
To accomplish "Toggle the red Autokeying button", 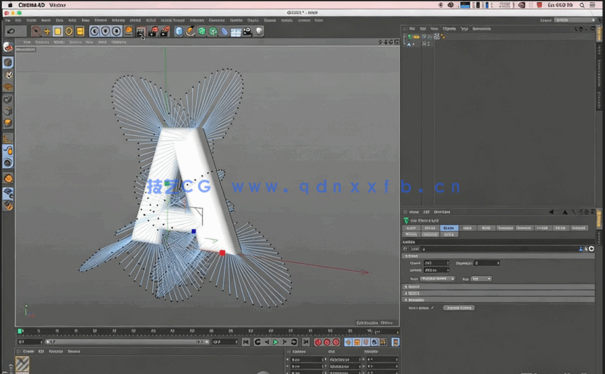I will [x=327, y=342].
